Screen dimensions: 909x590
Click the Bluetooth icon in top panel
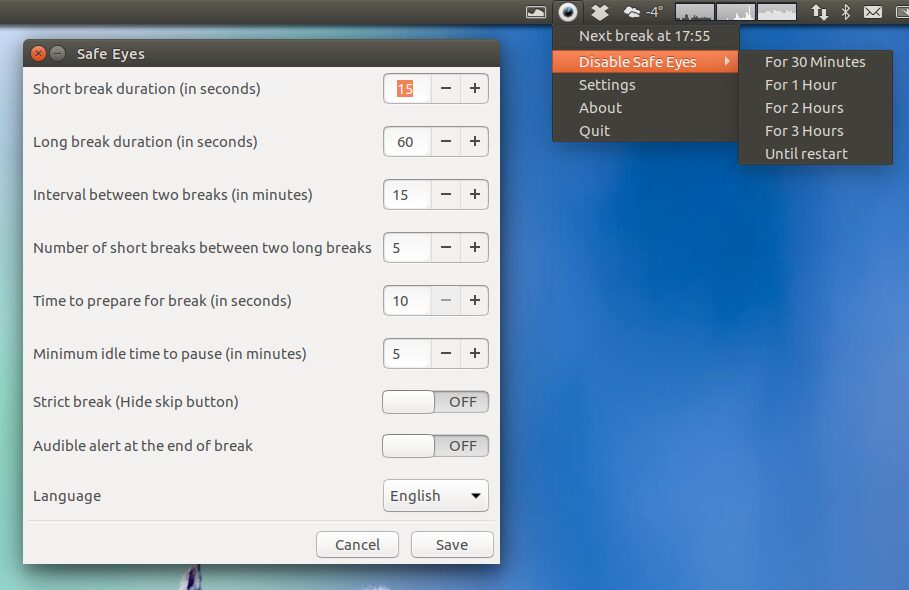(845, 12)
